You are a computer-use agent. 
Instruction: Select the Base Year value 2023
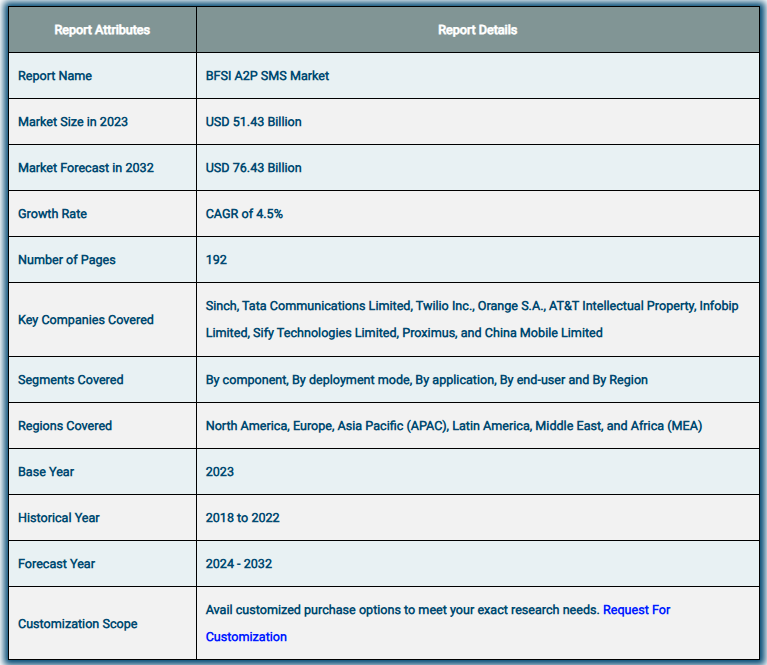(220, 472)
